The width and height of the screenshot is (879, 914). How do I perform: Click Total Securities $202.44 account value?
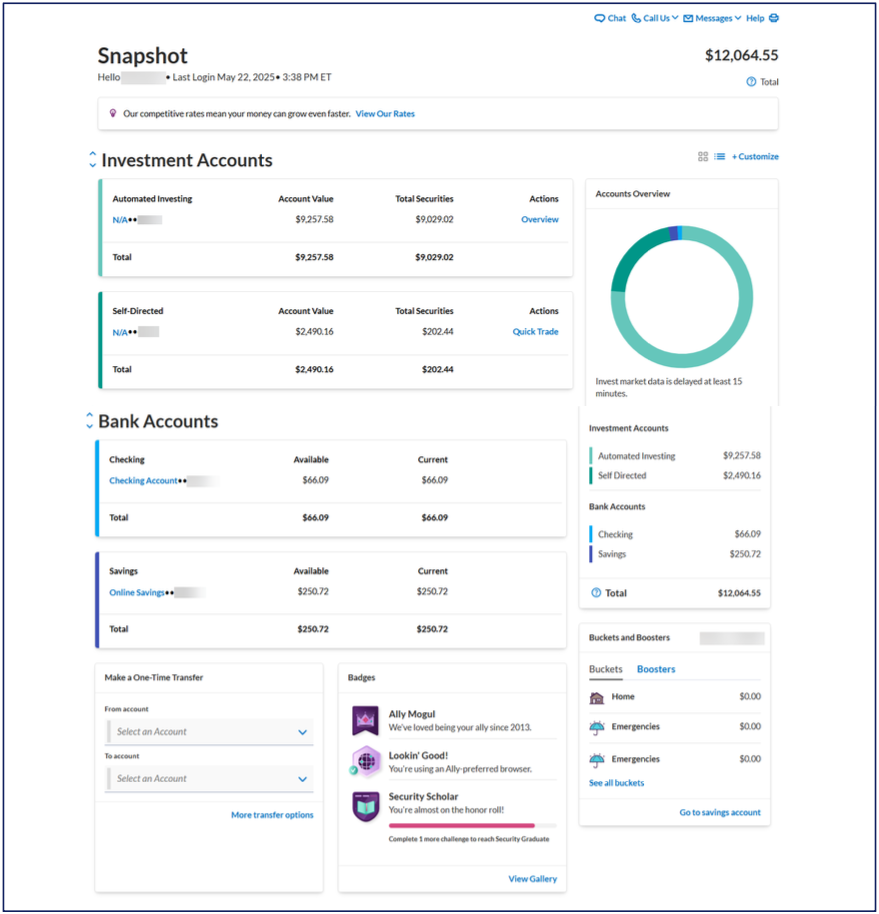click(438, 332)
